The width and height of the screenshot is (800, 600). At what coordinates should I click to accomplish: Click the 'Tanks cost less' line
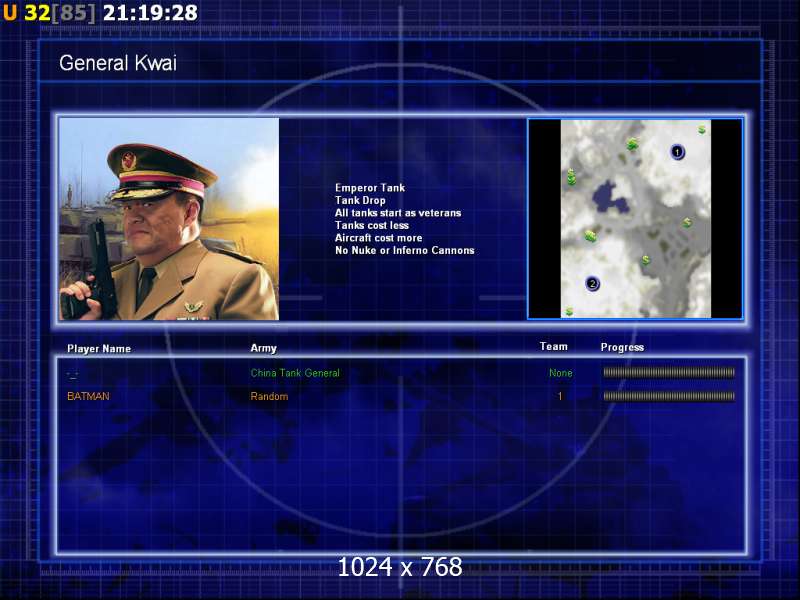[372, 226]
